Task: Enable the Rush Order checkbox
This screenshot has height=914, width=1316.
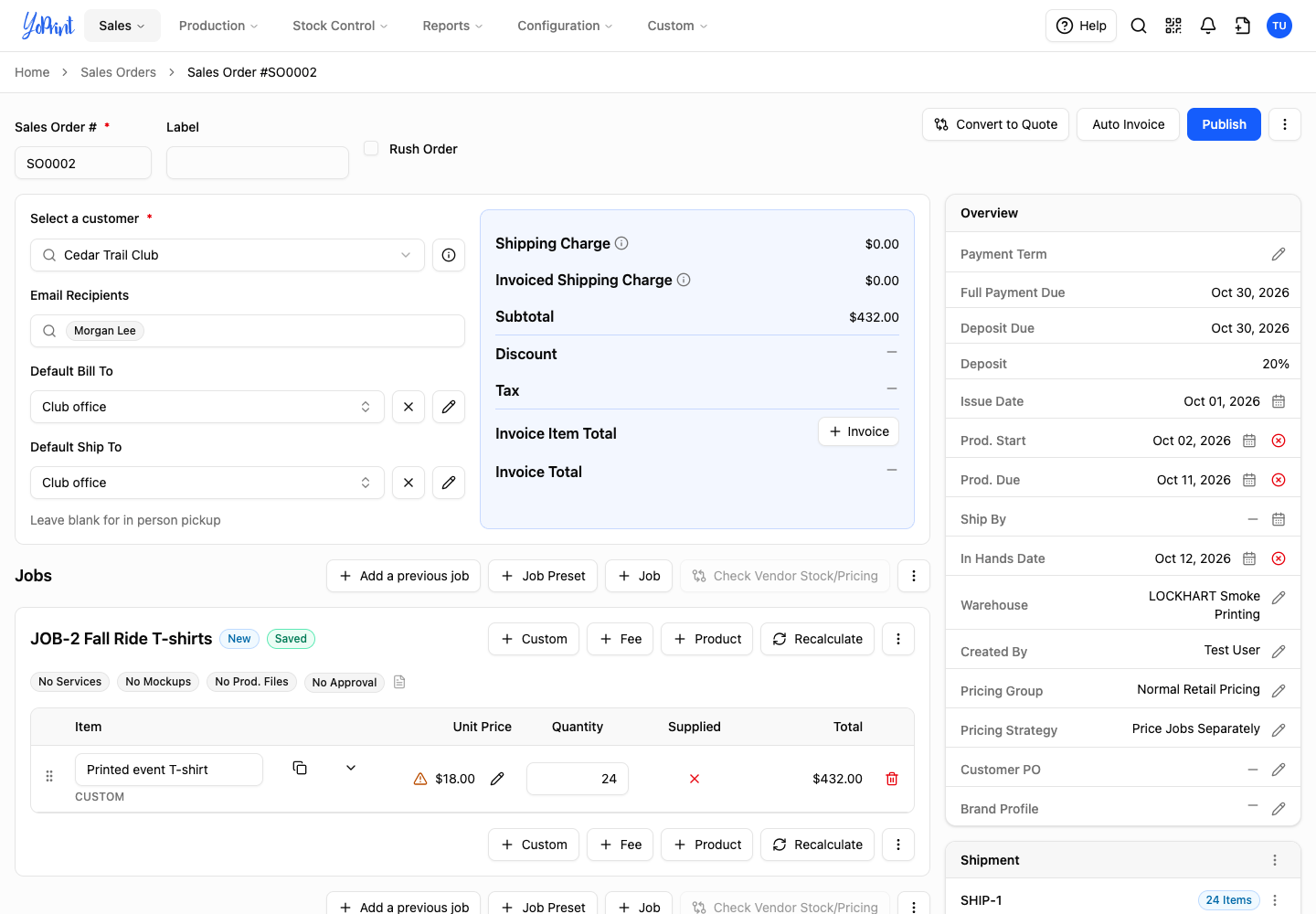Action: (x=371, y=148)
